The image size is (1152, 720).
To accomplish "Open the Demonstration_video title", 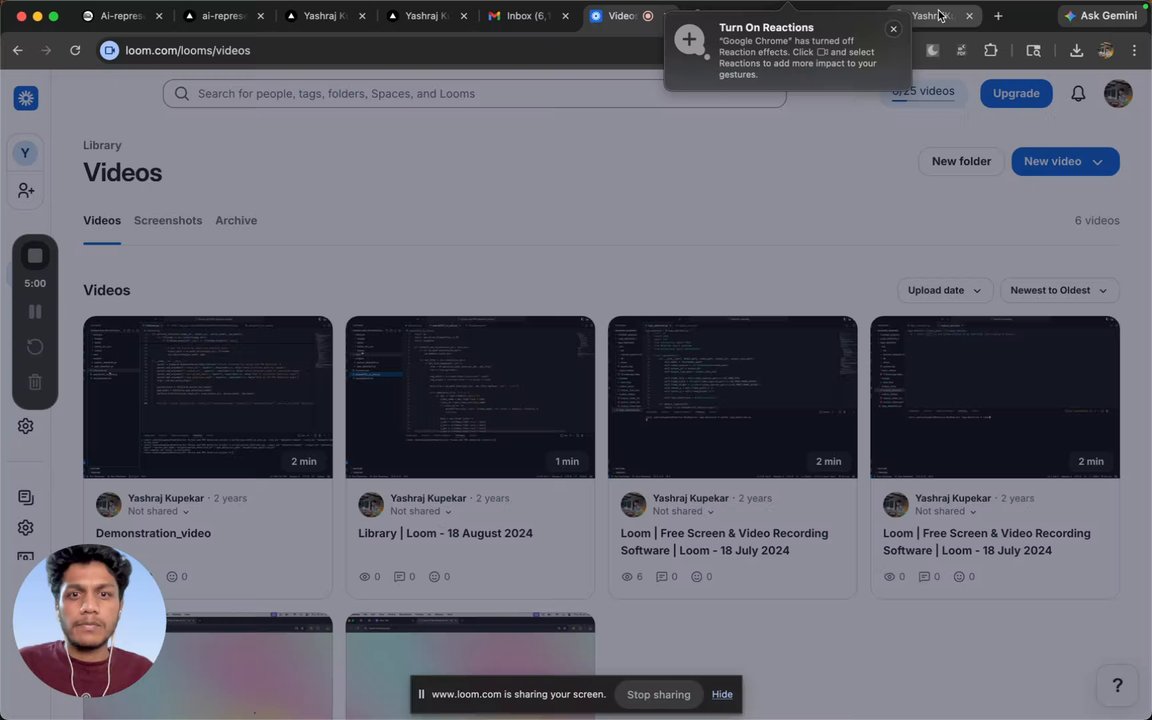I will click(153, 533).
